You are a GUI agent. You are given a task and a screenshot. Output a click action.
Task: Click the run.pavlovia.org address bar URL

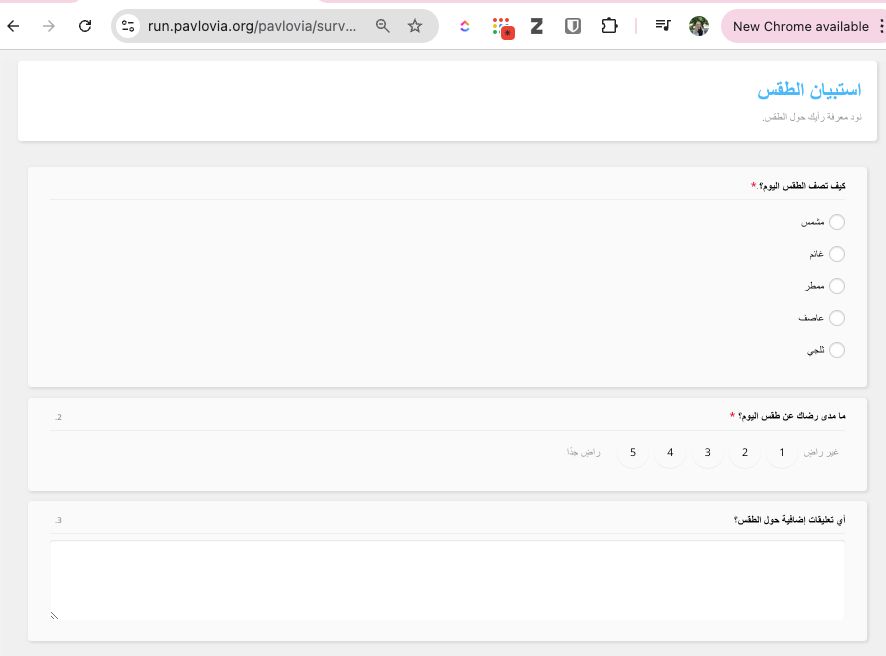click(252, 26)
